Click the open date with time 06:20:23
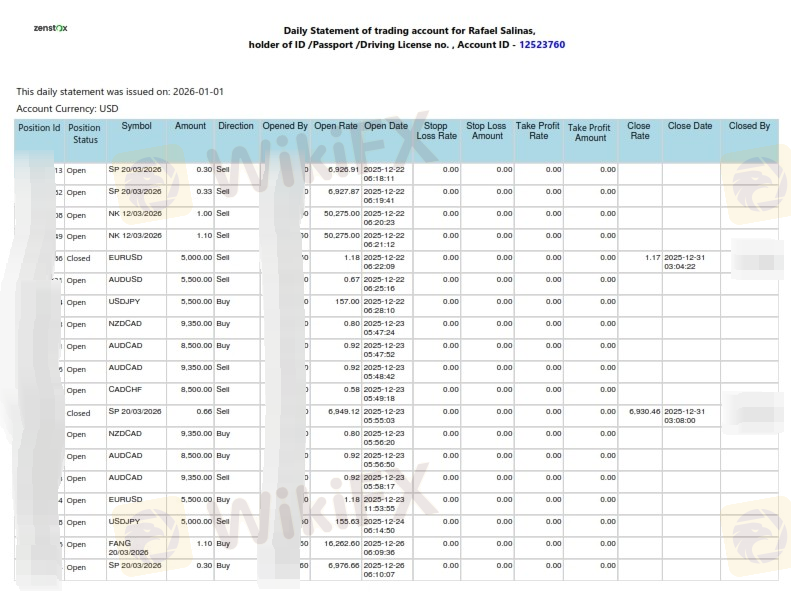The width and height of the screenshot is (791, 612). [x=387, y=218]
